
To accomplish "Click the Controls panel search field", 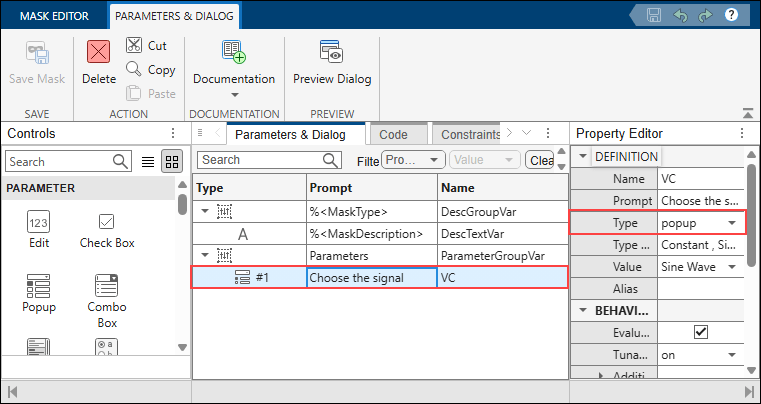I will click(x=59, y=162).
